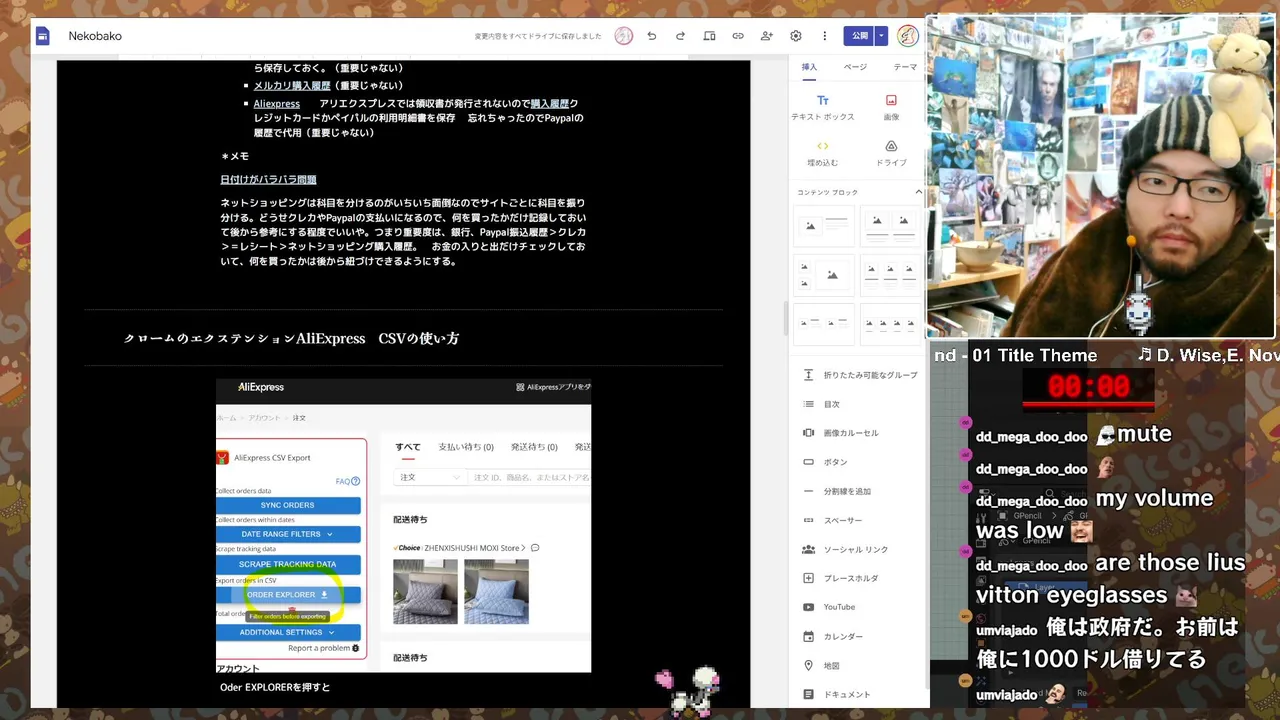Open the Google account avatar

click(908, 36)
